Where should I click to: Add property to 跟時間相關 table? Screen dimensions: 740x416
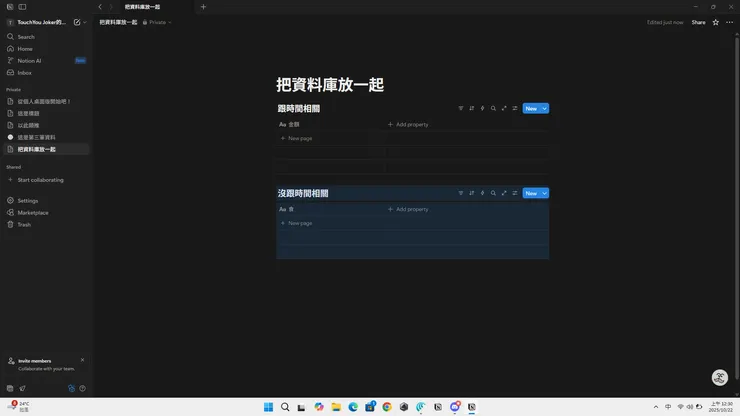[408, 124]
